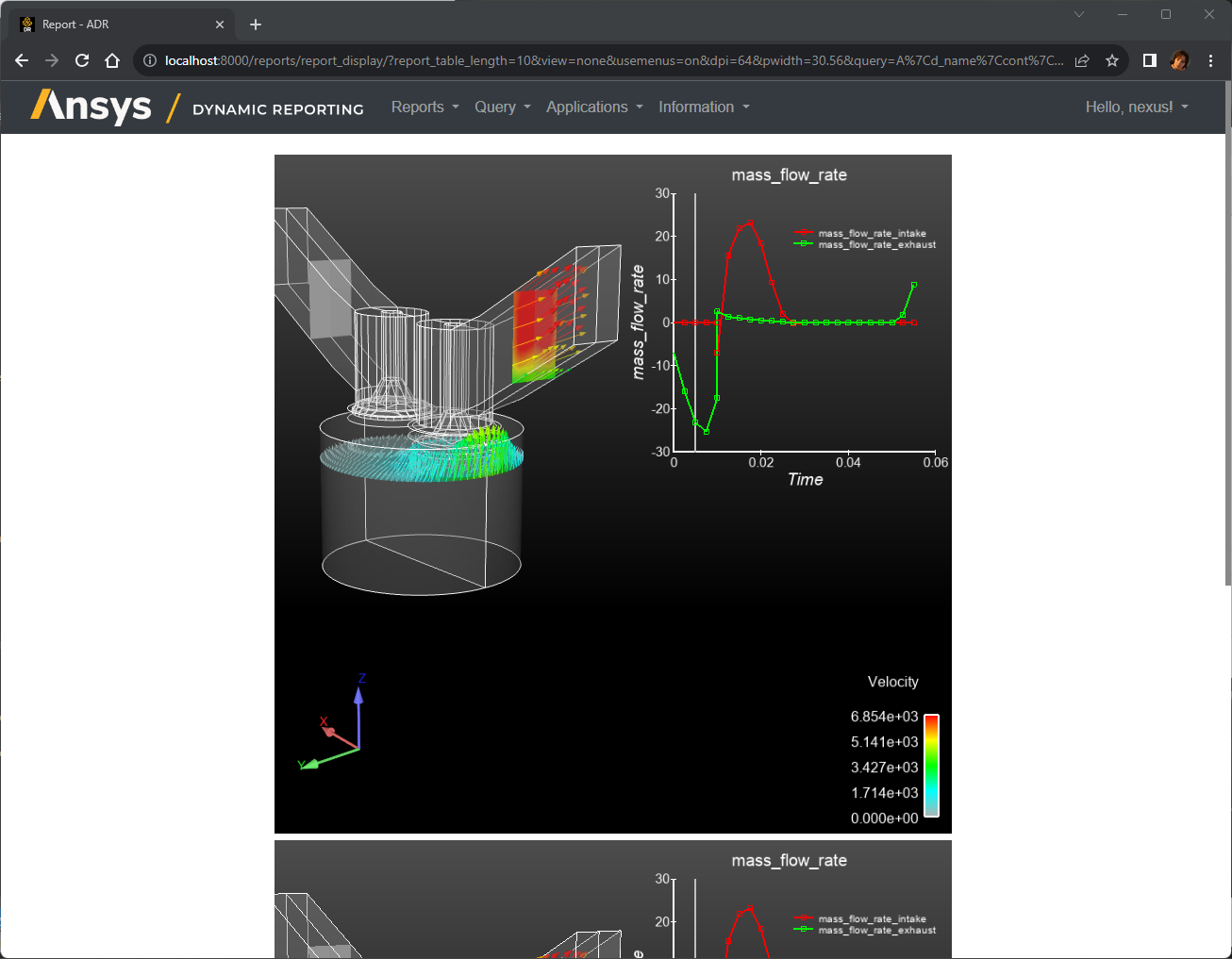Open the tab search chevron
This screenshot has width=1232, height=959.
point(1079,14)
